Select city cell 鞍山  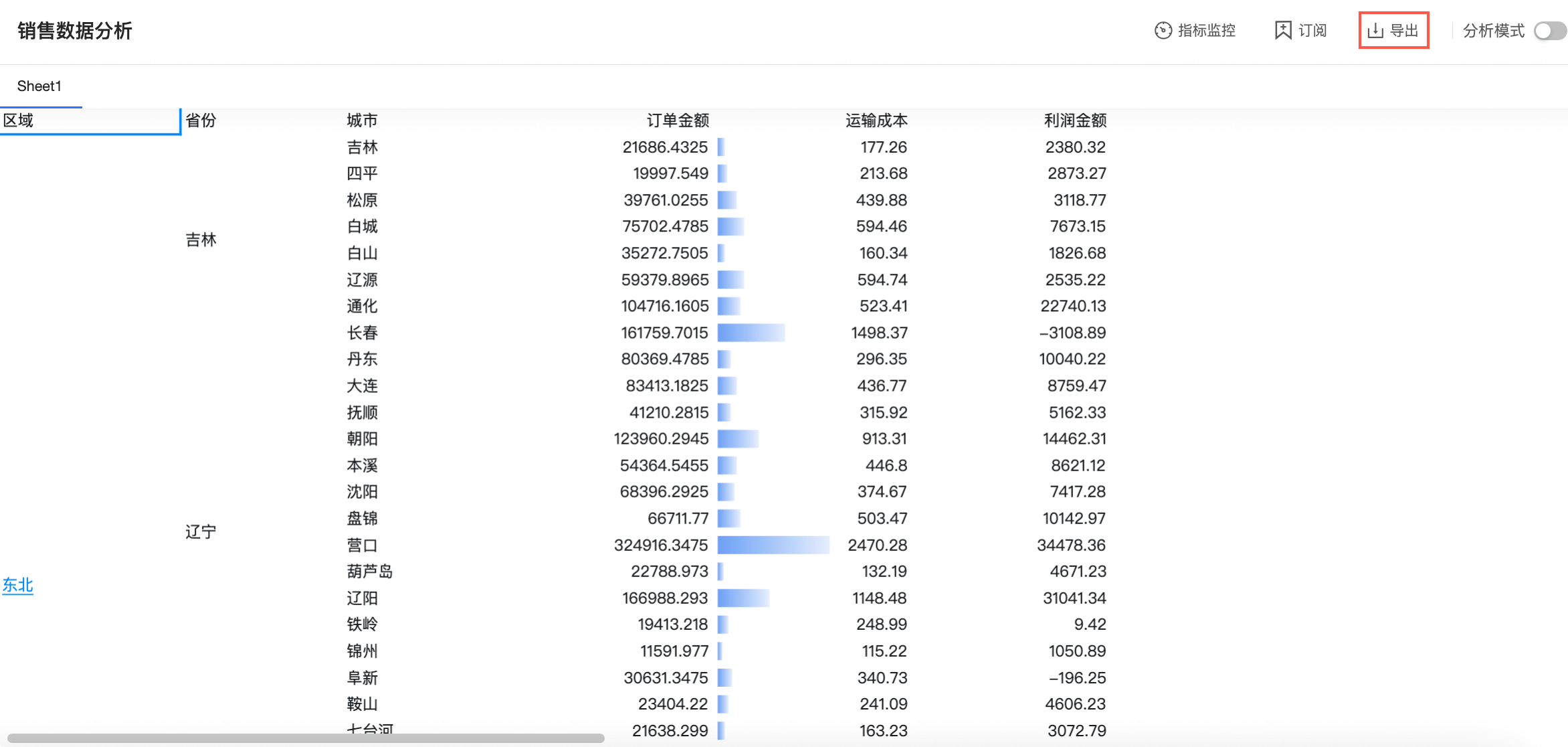tap(363, 703)
